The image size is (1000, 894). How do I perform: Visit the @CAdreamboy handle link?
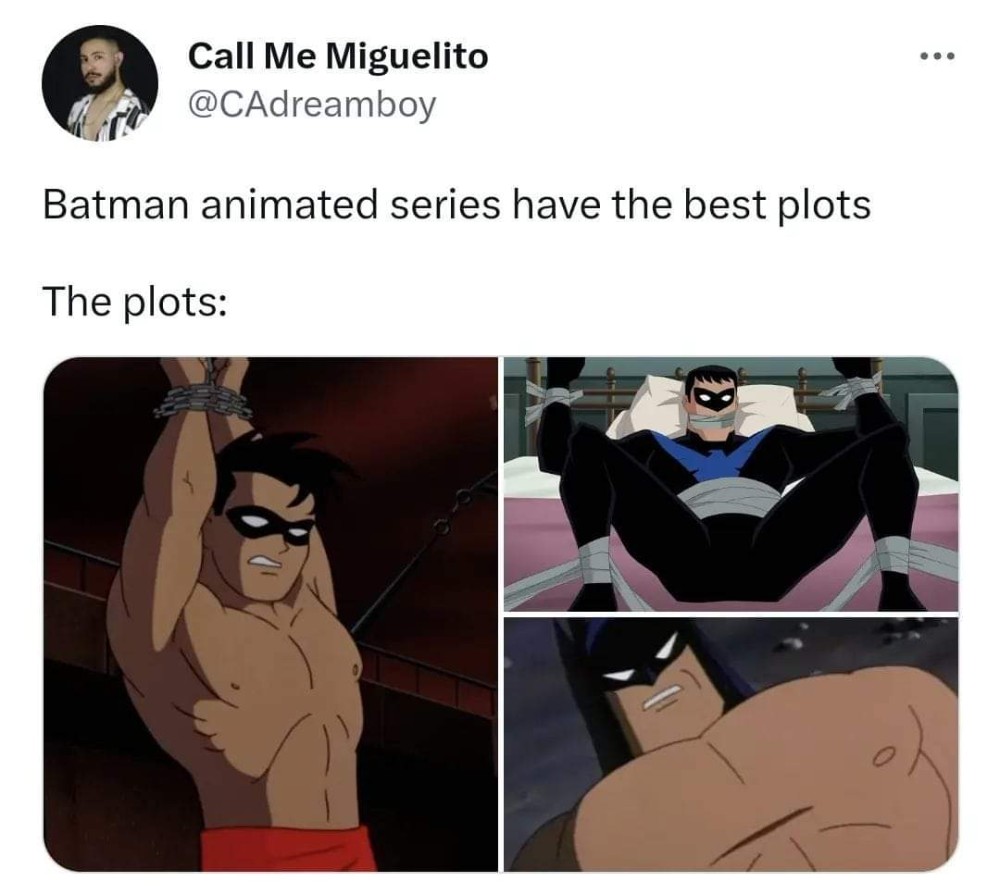pos(312,105)
